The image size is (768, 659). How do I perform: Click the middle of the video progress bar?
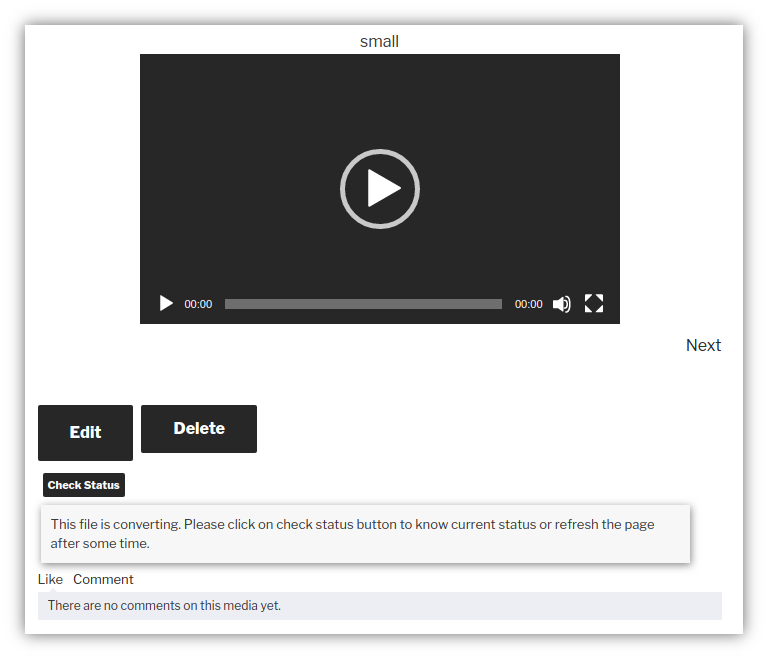[x=363, y=304]
